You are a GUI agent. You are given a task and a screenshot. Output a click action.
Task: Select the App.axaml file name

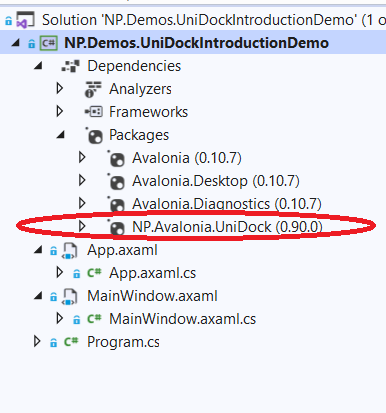point(122,250)
